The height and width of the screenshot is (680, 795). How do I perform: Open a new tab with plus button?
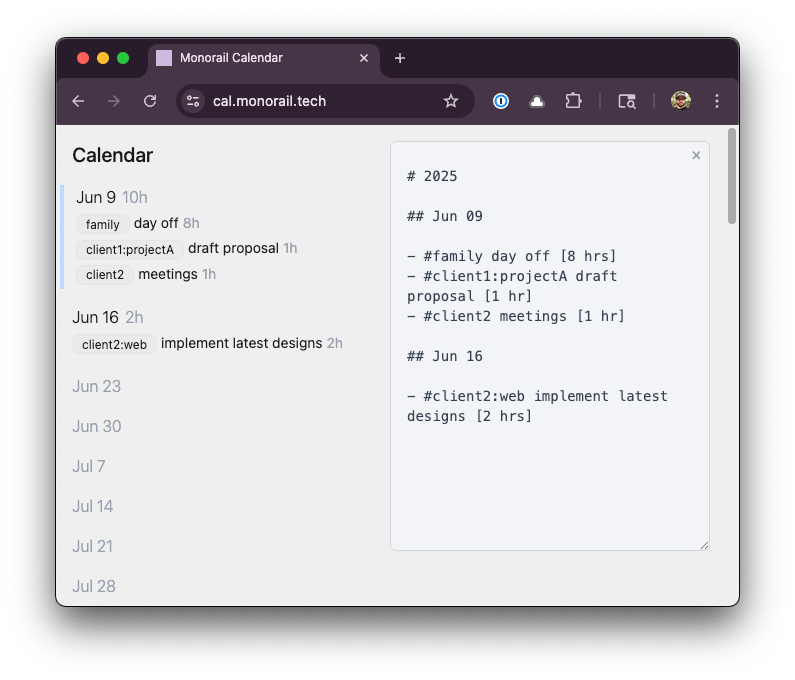tap(400, 58)
